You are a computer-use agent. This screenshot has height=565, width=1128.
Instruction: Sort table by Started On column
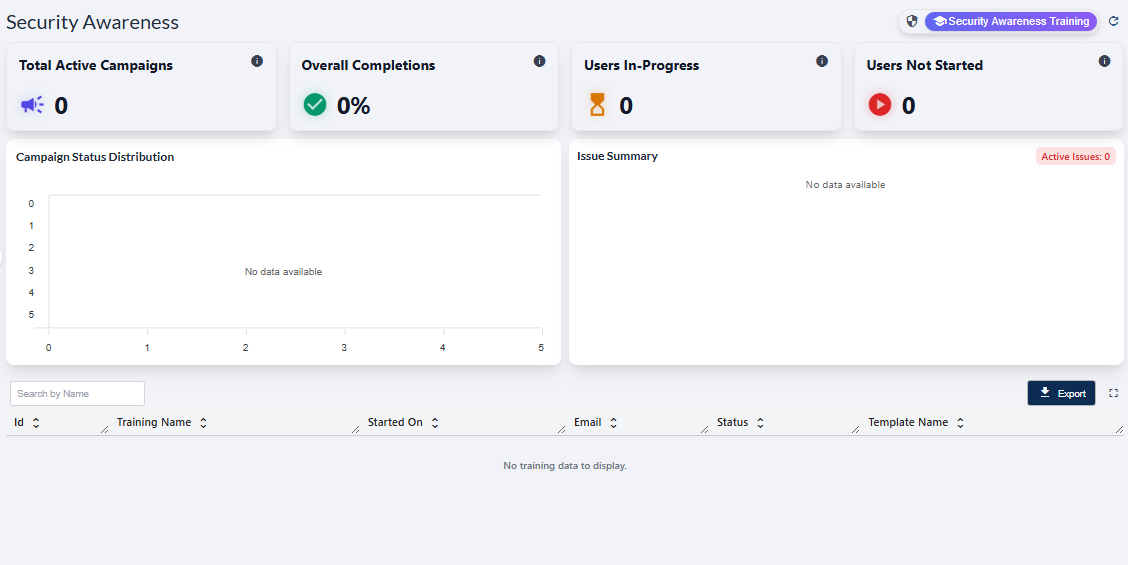[x=435, y=423]
